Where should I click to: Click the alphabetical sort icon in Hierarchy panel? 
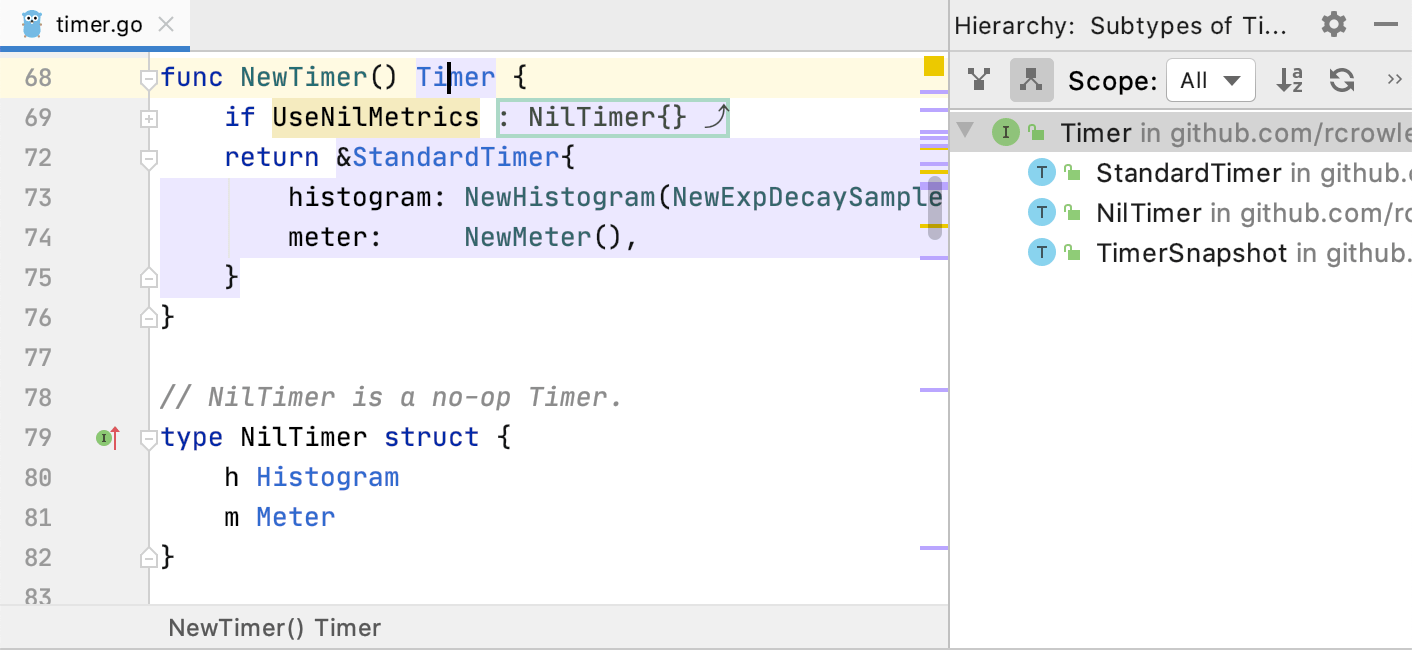[1289, 80]
